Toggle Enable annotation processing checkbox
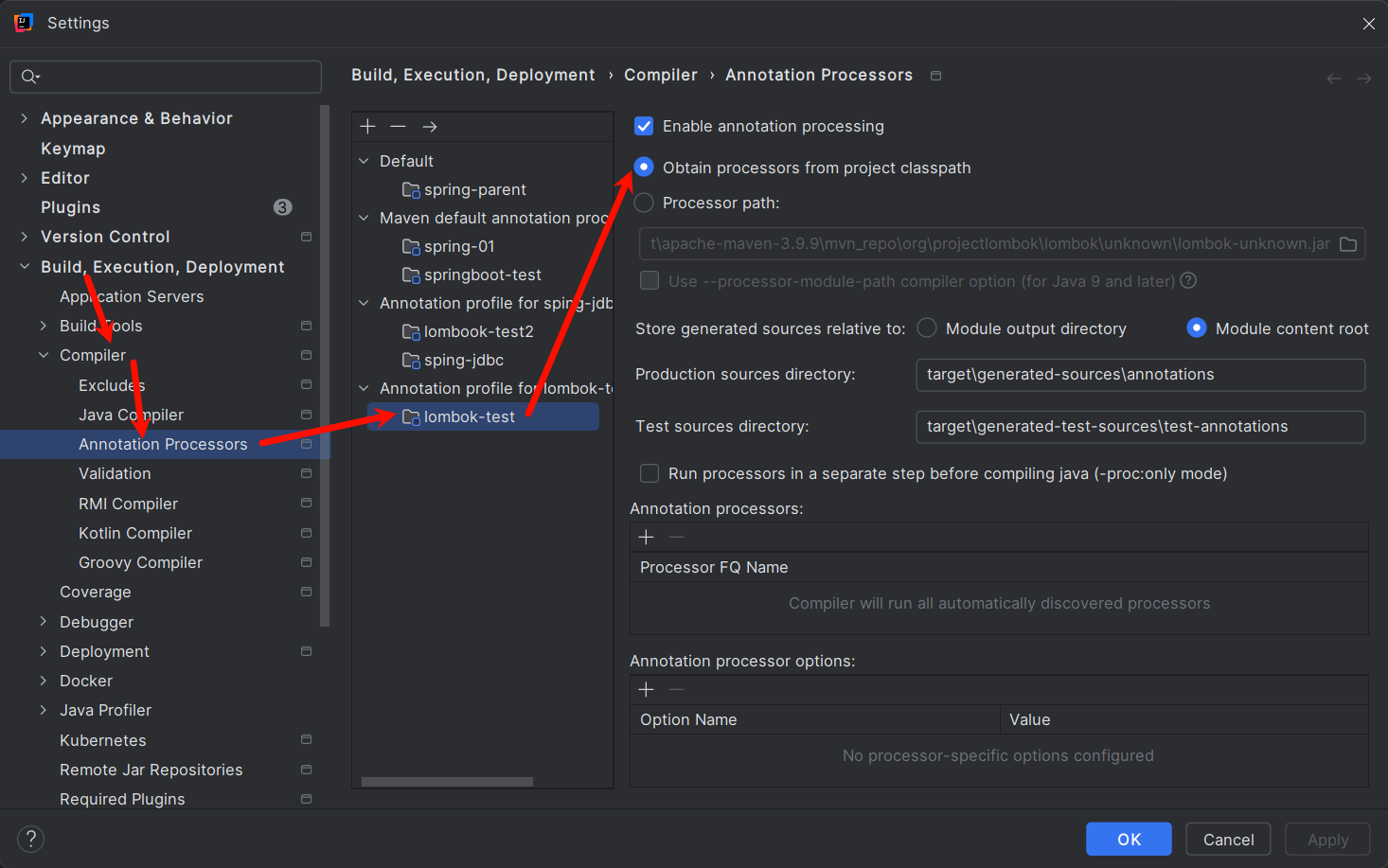Viewport: 1388px width, 868px height. tap(644, 126)
